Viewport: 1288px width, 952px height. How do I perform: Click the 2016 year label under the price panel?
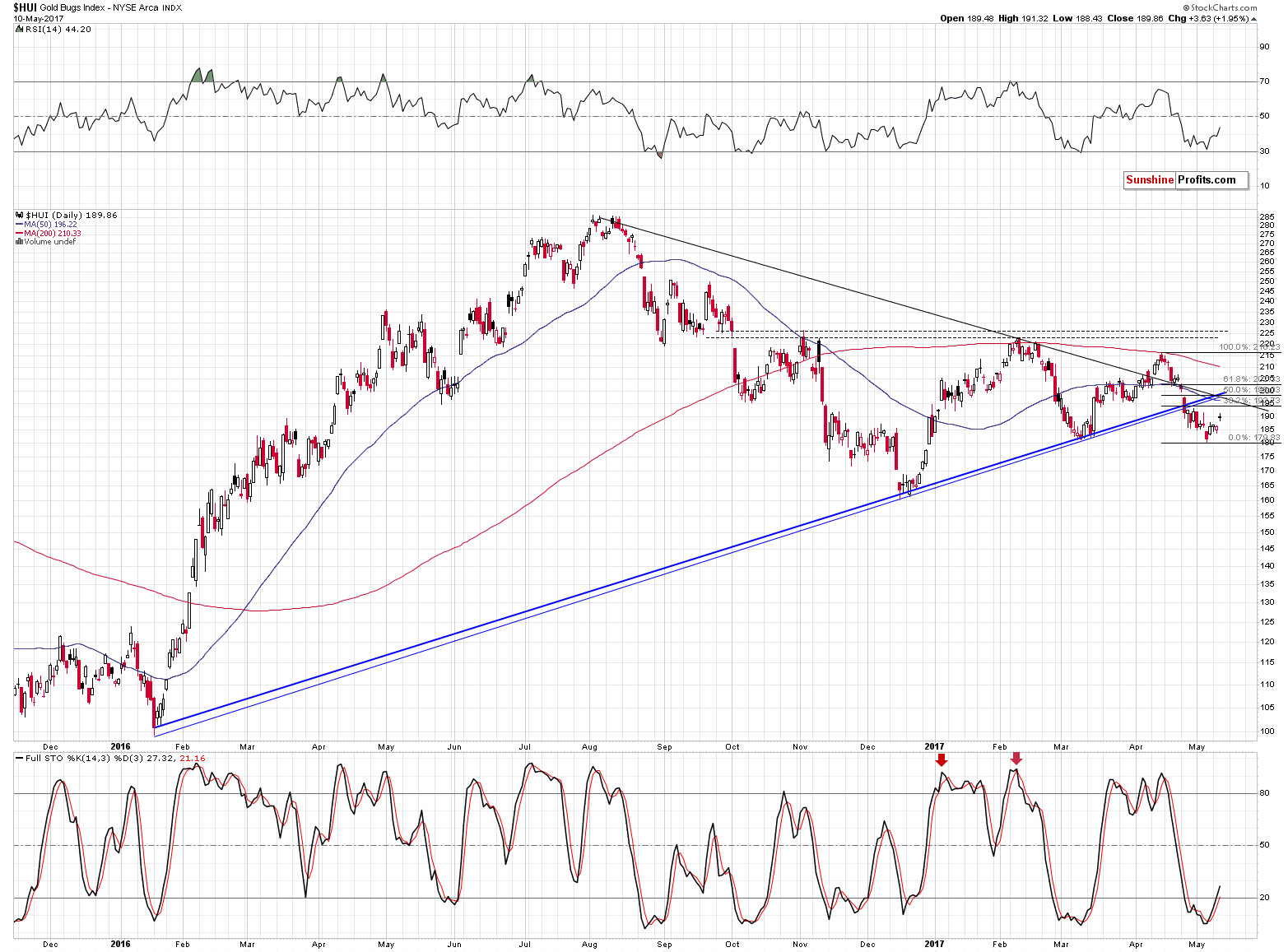point(121,747)
